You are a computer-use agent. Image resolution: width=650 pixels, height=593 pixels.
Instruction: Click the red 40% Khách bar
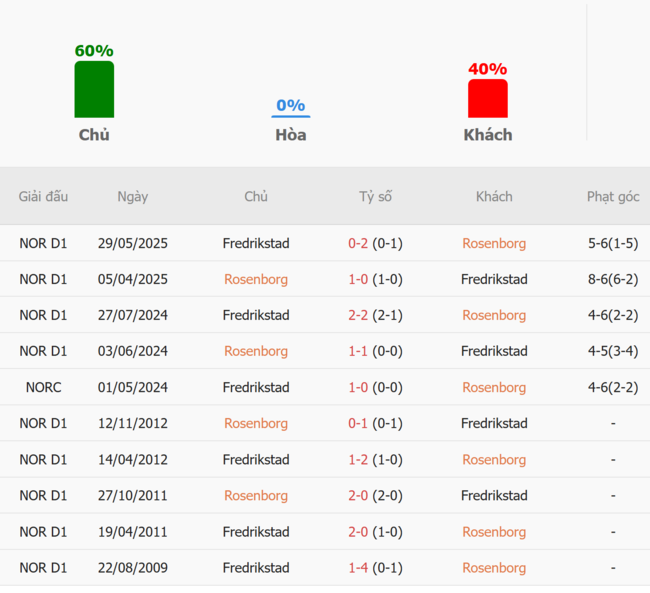tap(488, 98)
